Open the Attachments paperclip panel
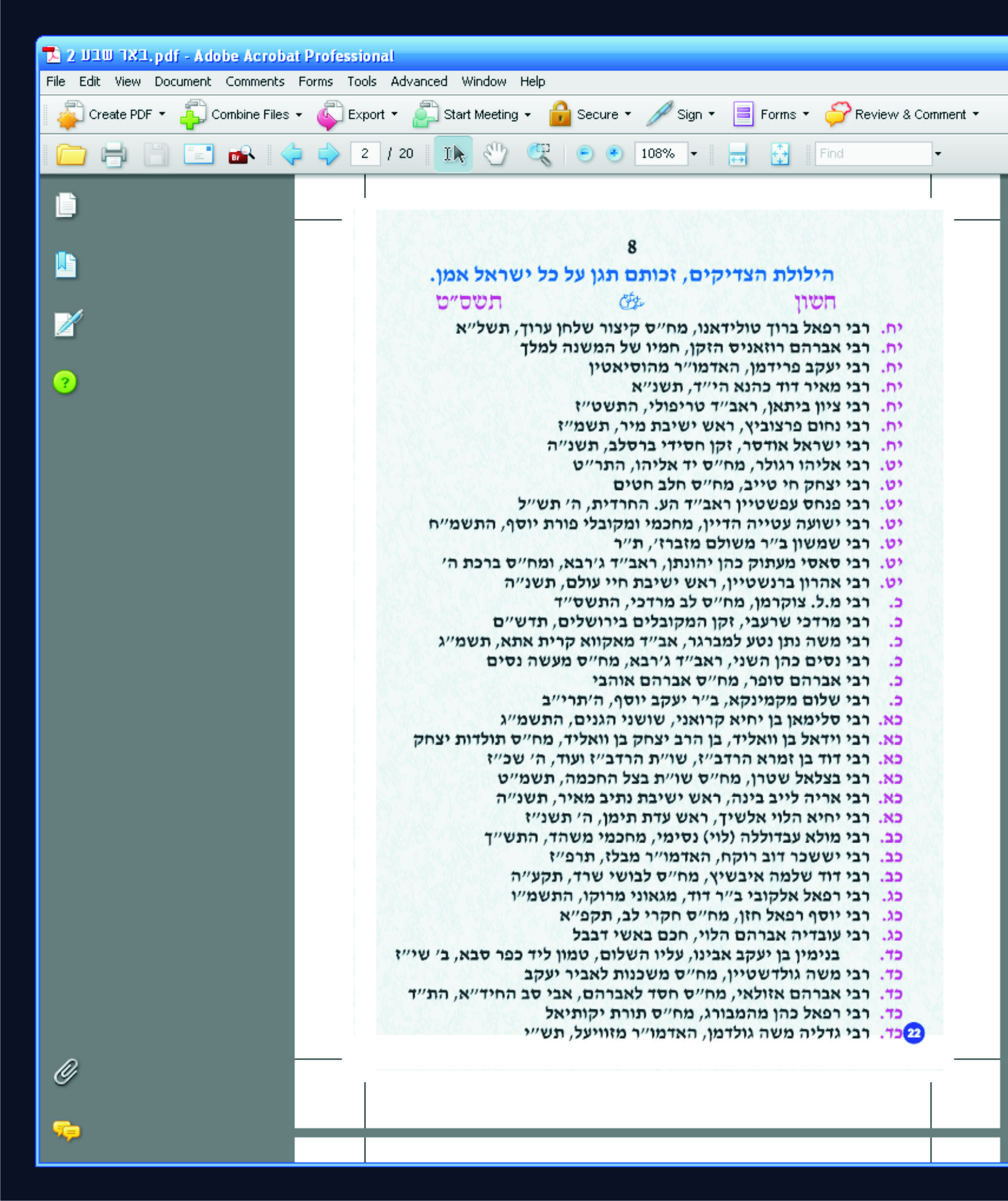1008x1201 pixels. click(x=66, y=1072)
